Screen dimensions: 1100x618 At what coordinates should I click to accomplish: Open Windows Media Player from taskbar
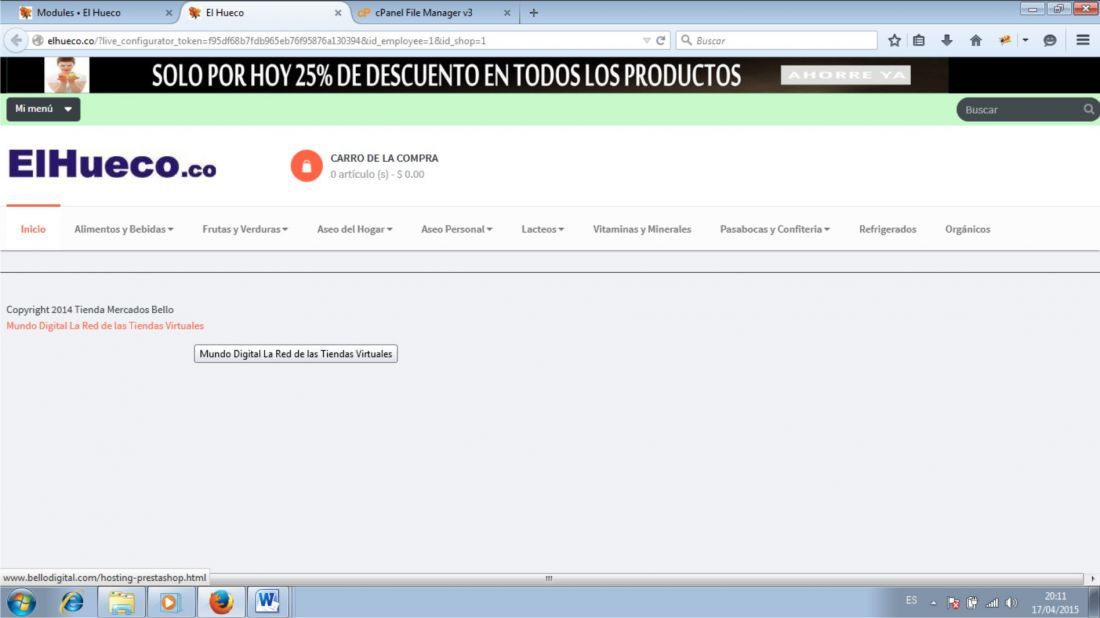169,603
